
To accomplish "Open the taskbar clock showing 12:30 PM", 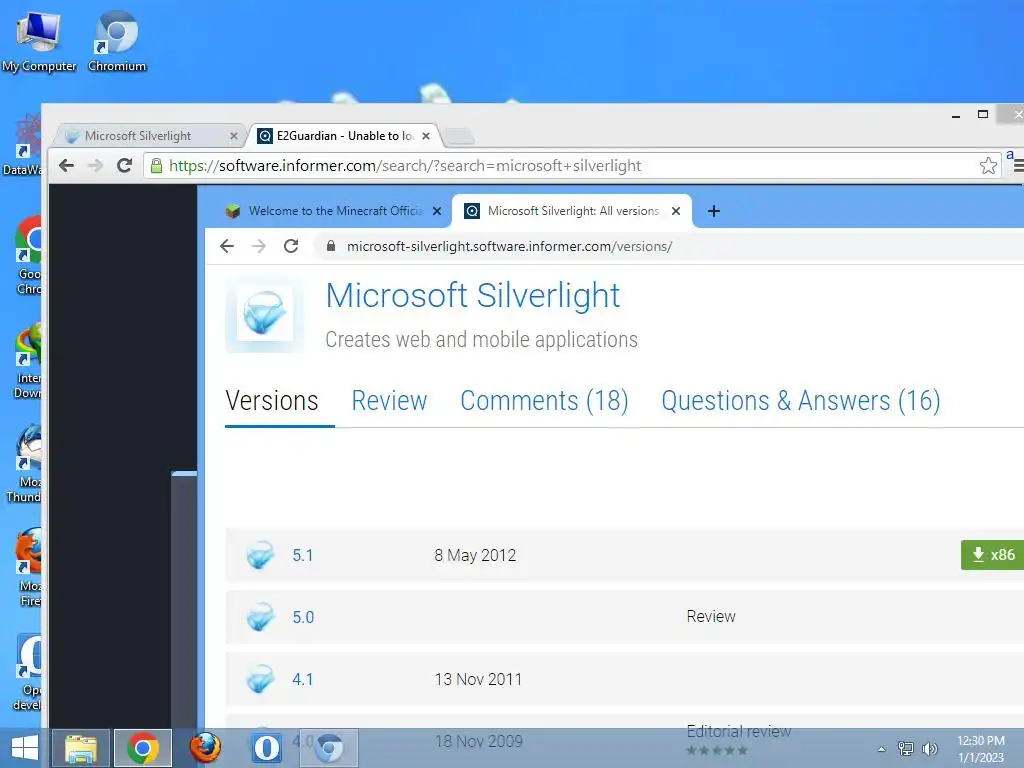I will click(x=981, y=749).
